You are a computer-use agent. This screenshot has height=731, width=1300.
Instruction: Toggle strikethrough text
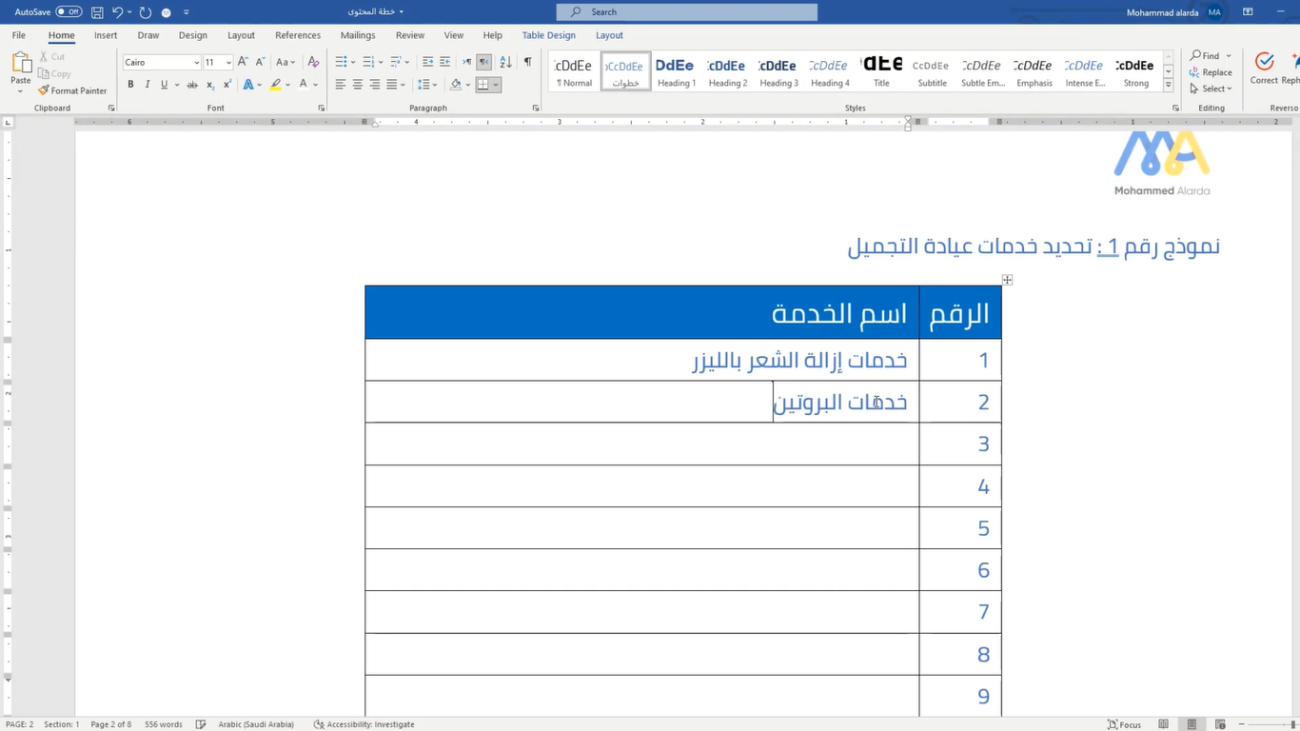click(x=192, y=85)
